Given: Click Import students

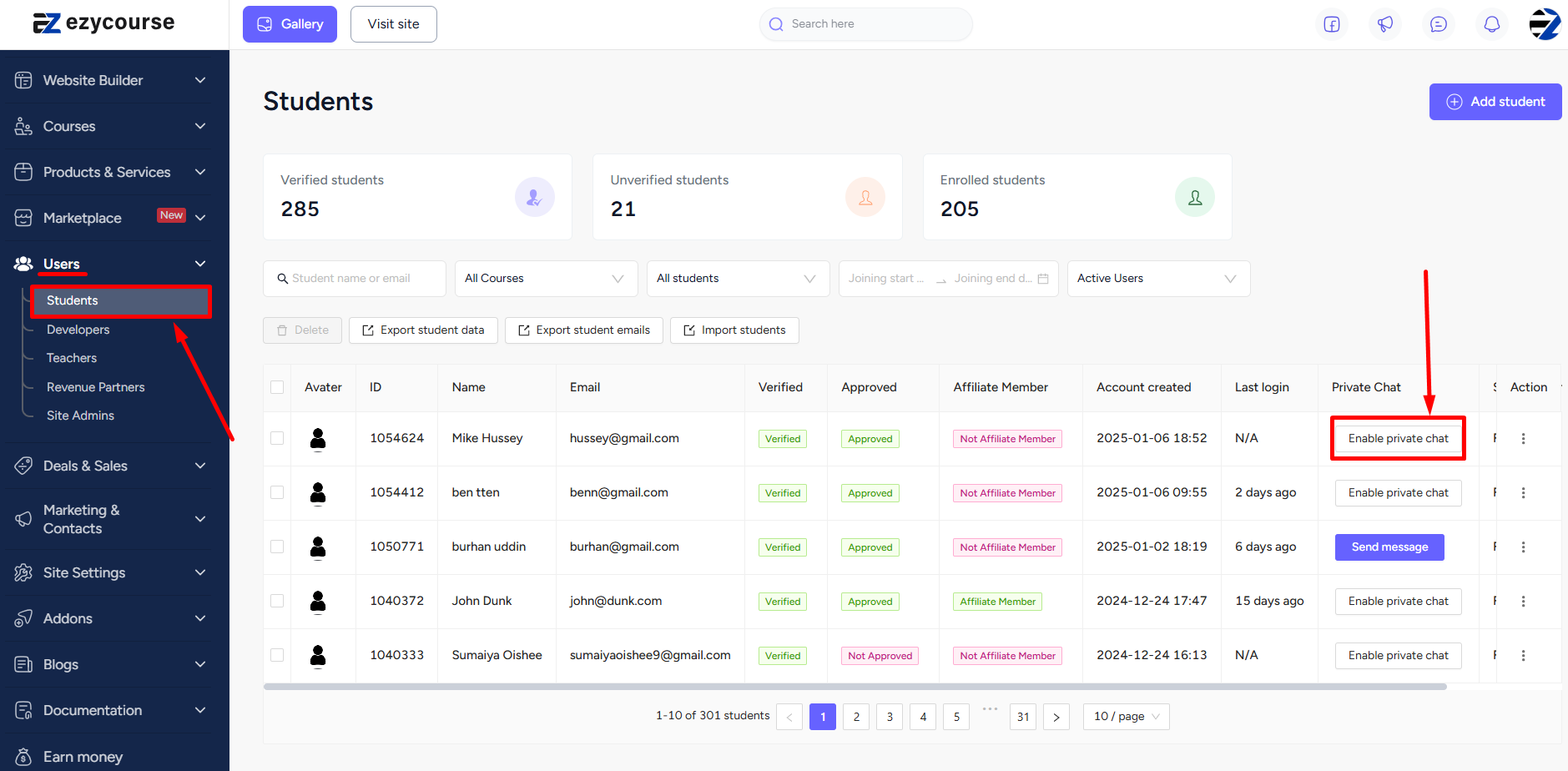Looking at the screenshot, I should point(734,330).
